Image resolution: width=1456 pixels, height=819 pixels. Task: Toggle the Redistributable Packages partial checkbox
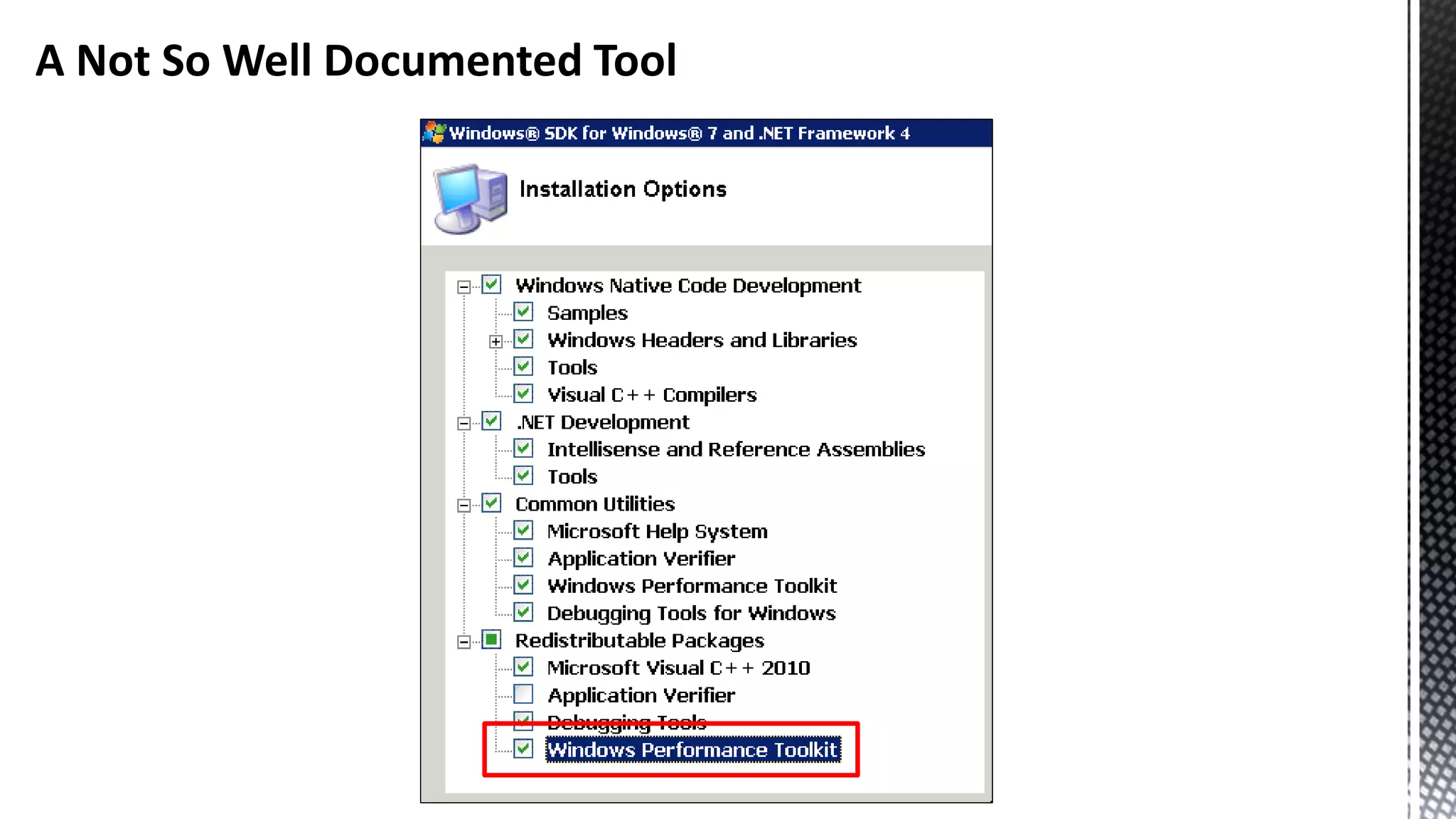pyautogui.click(x=491, y=640)
